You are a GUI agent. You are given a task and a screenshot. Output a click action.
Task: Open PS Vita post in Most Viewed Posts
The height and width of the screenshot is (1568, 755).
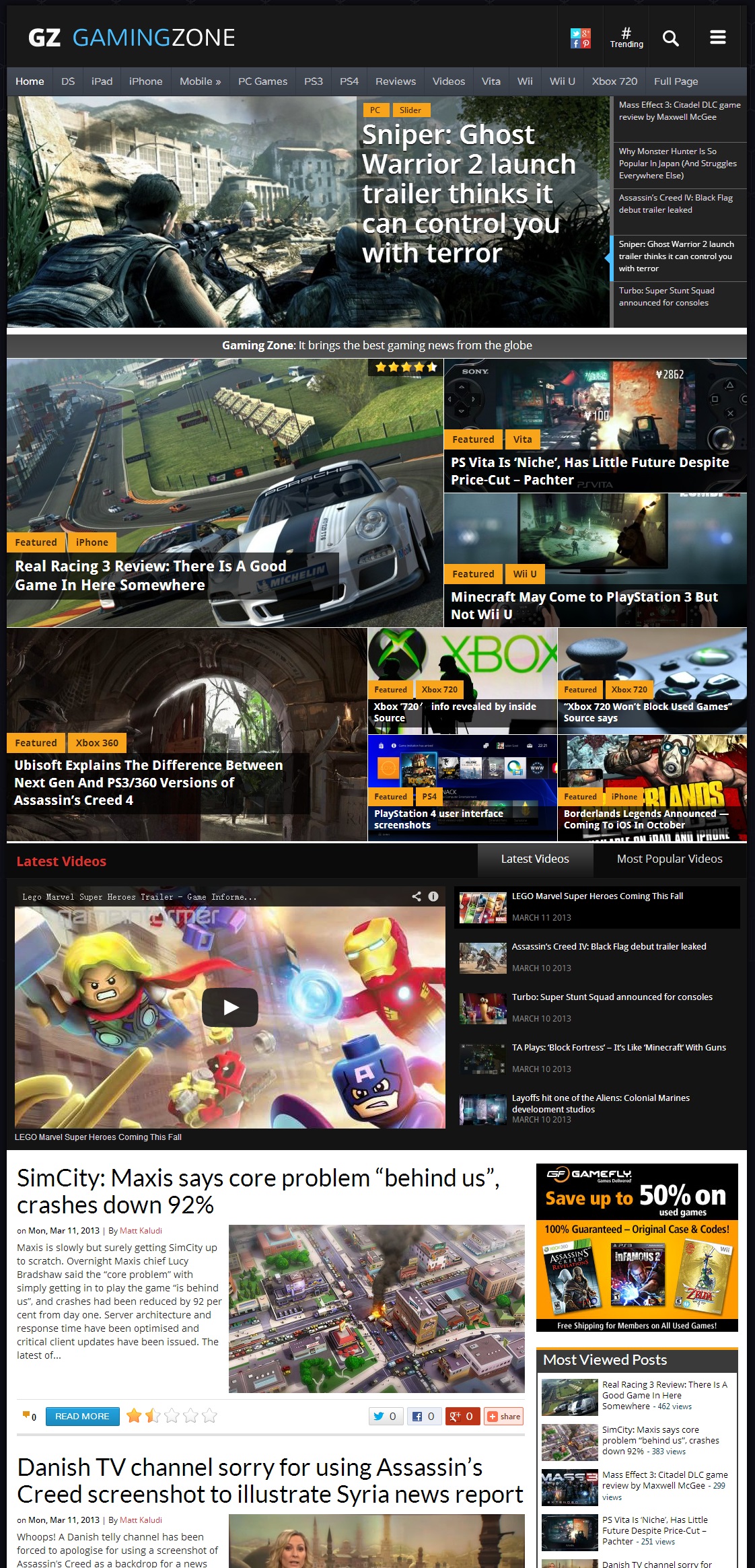tap(654, 1530)
